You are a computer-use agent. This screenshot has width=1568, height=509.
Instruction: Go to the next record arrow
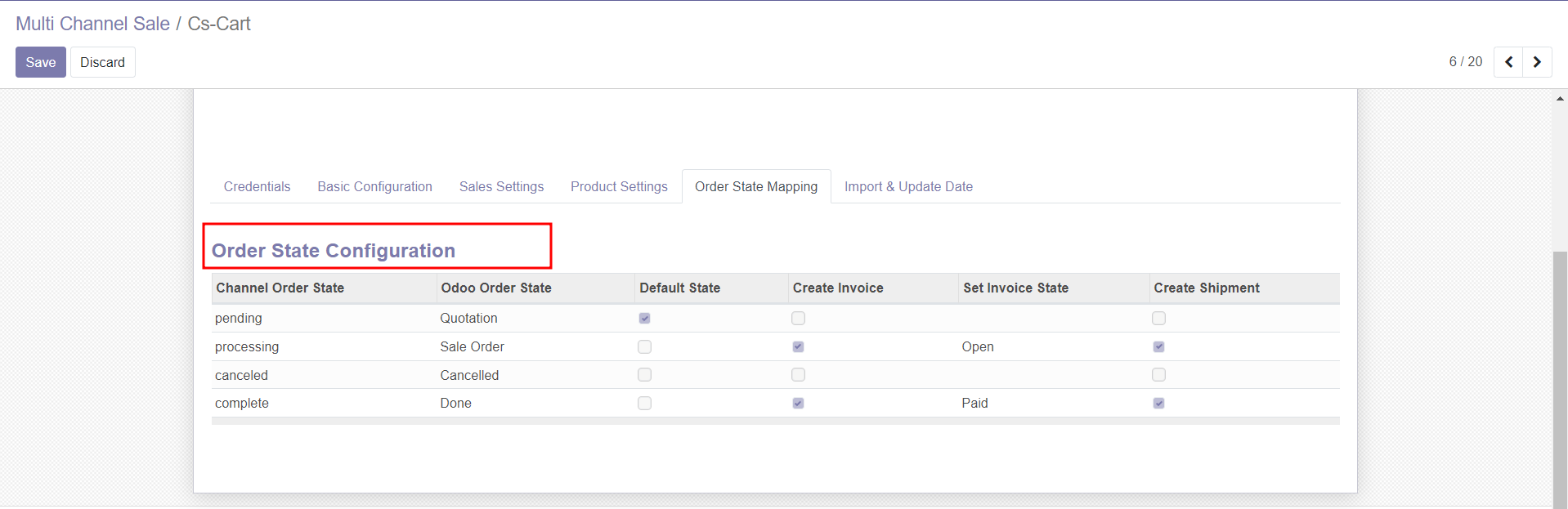tap(1537, 62)
